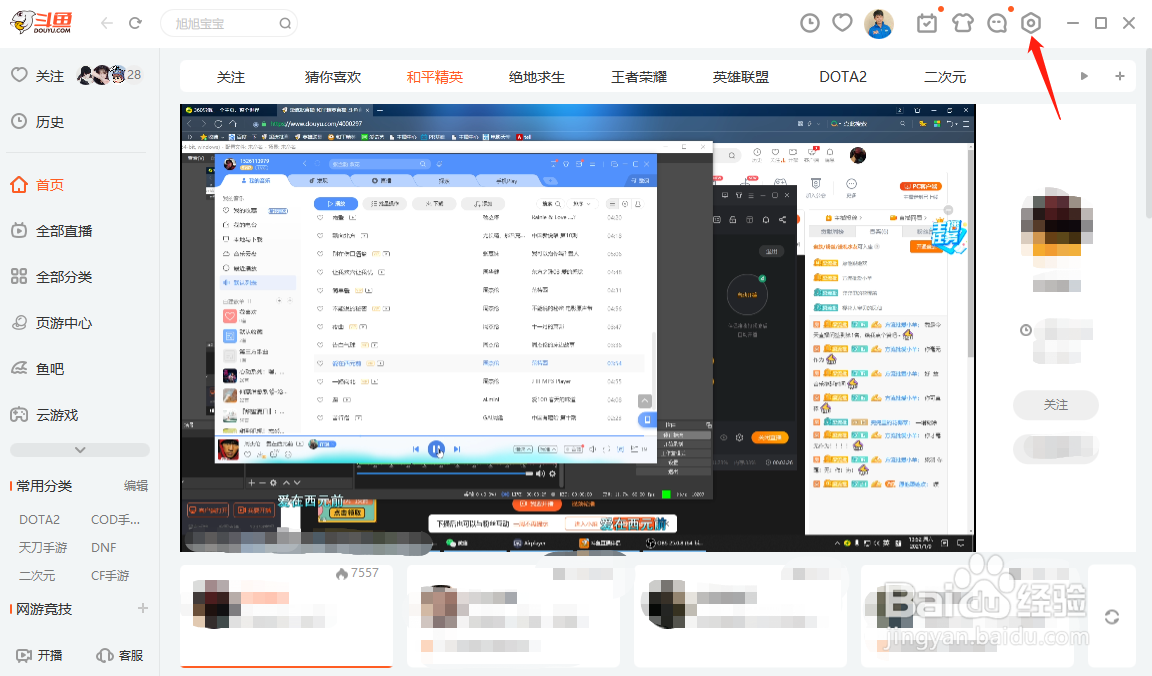Click the streamer avatar beside the preview
The width and height of the screenshot is (1152, 676).
[1056, 225]
